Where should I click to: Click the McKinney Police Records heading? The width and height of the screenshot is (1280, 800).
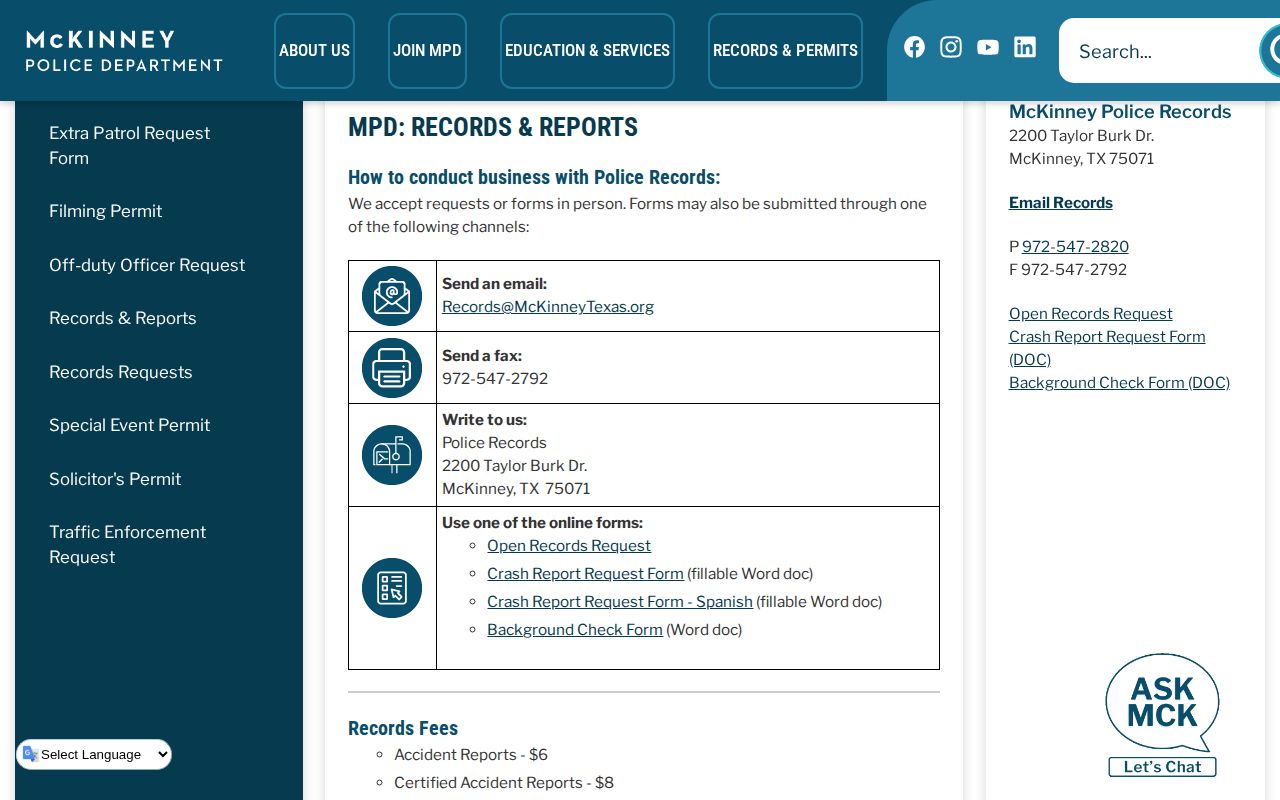tap(1120, 112)
